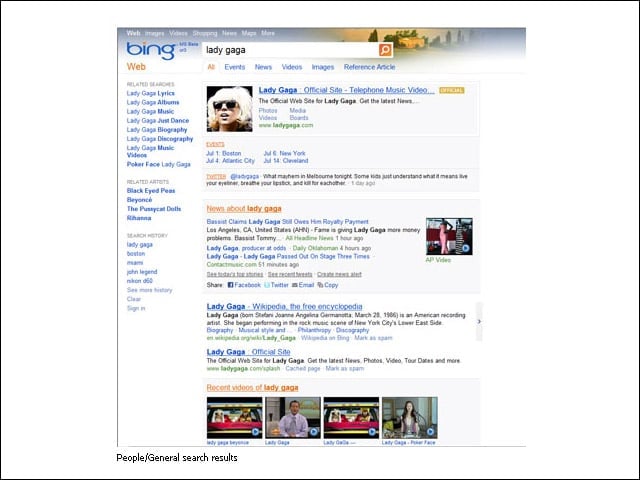
Task: Switch to the Events tab
Action: [x=235, y=67]
